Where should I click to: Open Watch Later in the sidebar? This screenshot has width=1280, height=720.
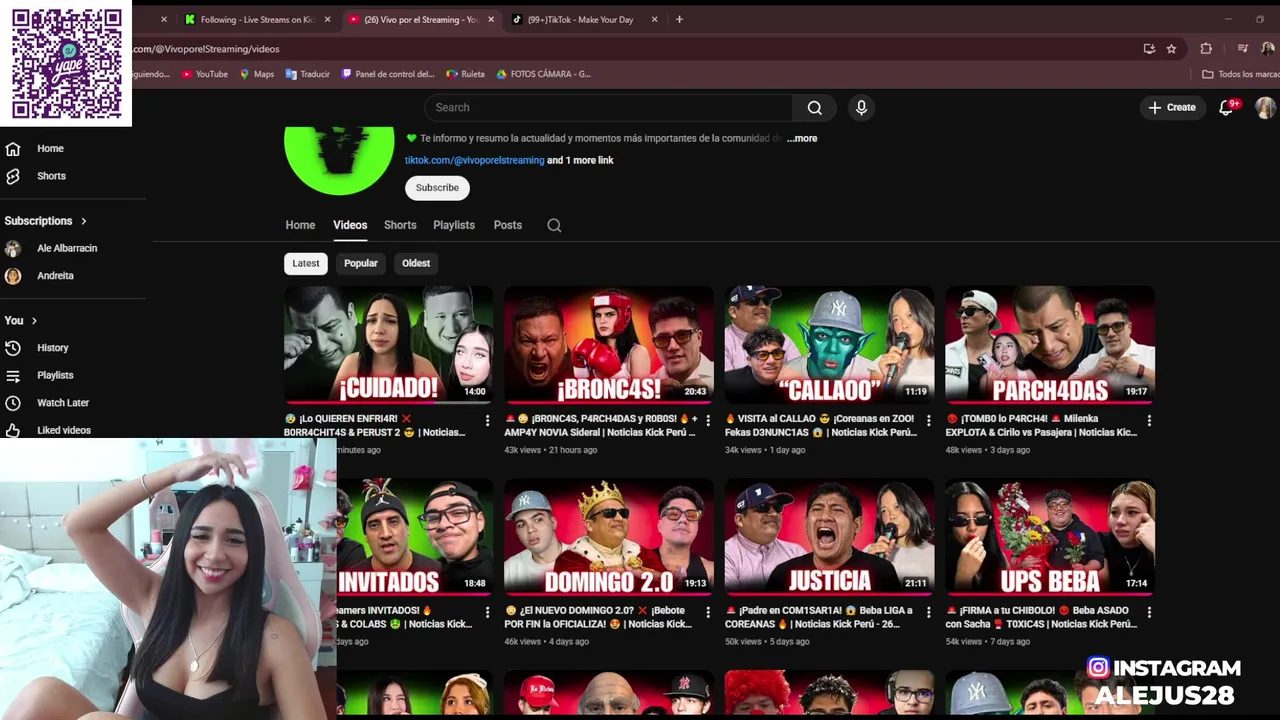point(63,403)
